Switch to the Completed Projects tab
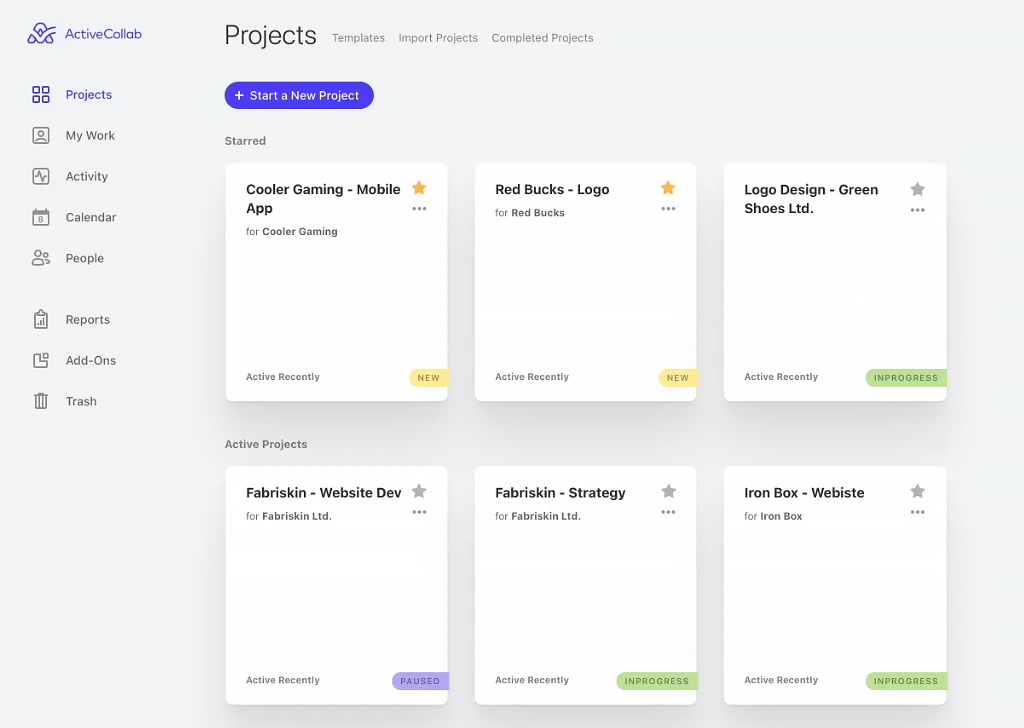The height and width of the screenshot is (728, 1024). pos(542,38)
